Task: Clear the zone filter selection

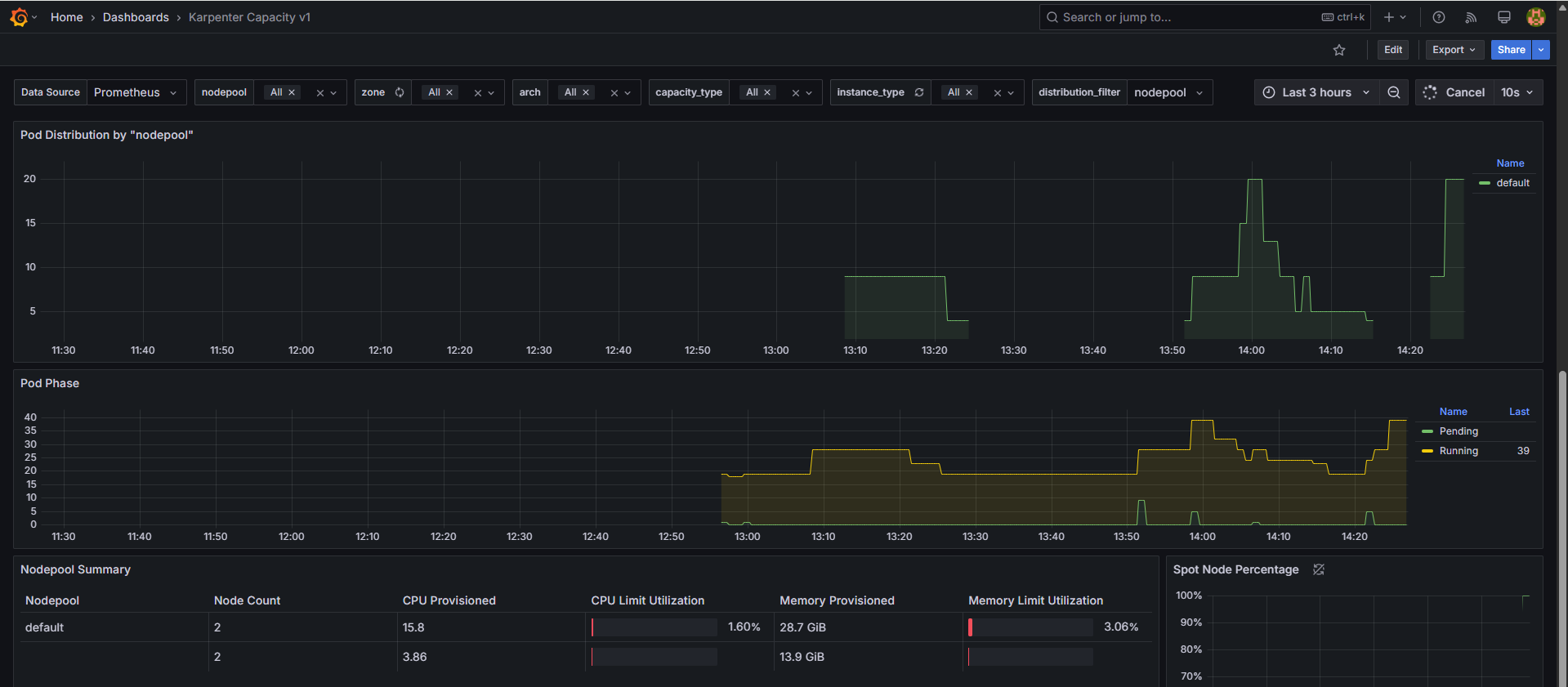Action: [478, 93]
